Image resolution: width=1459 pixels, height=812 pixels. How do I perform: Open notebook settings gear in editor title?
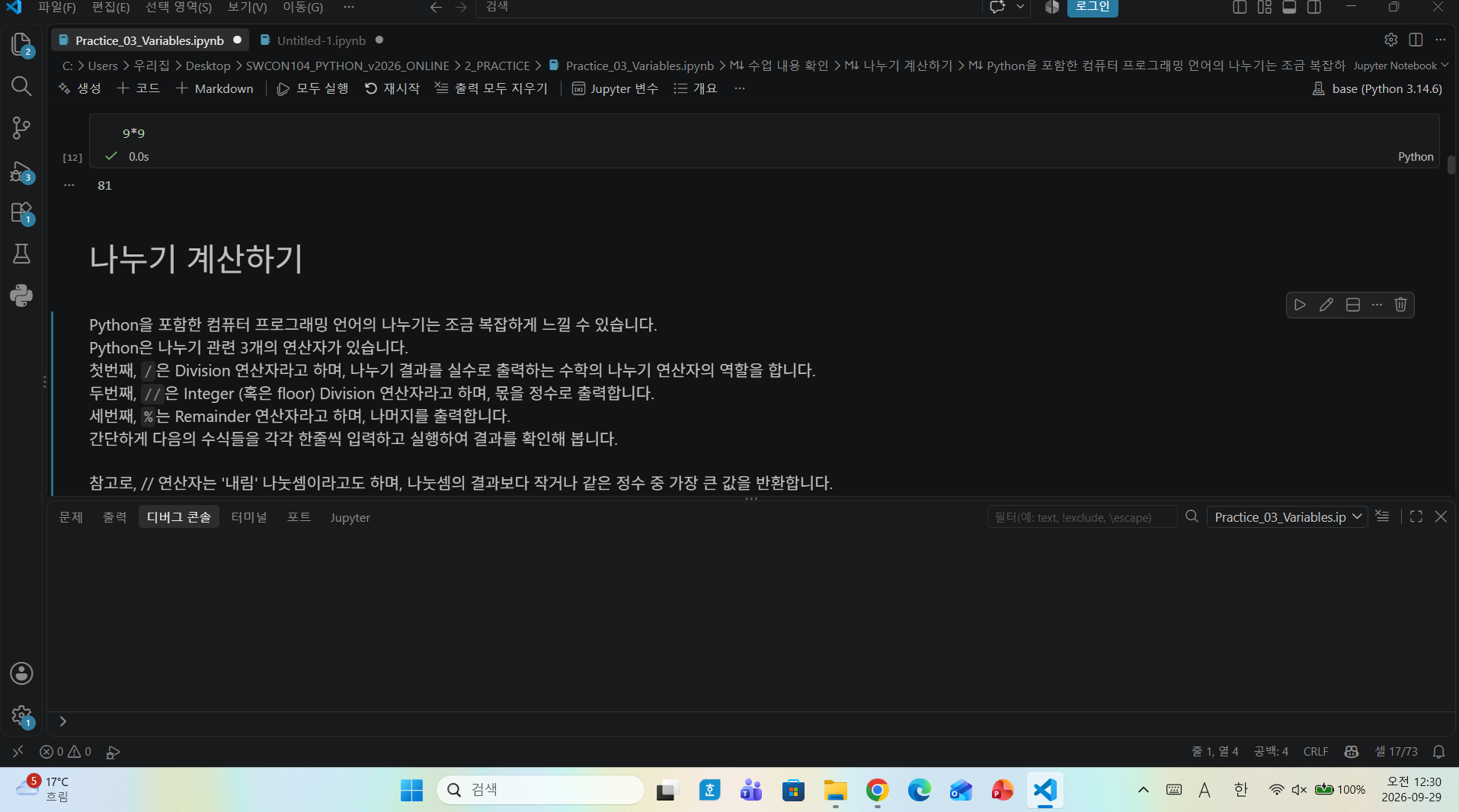pos(1390,40)
